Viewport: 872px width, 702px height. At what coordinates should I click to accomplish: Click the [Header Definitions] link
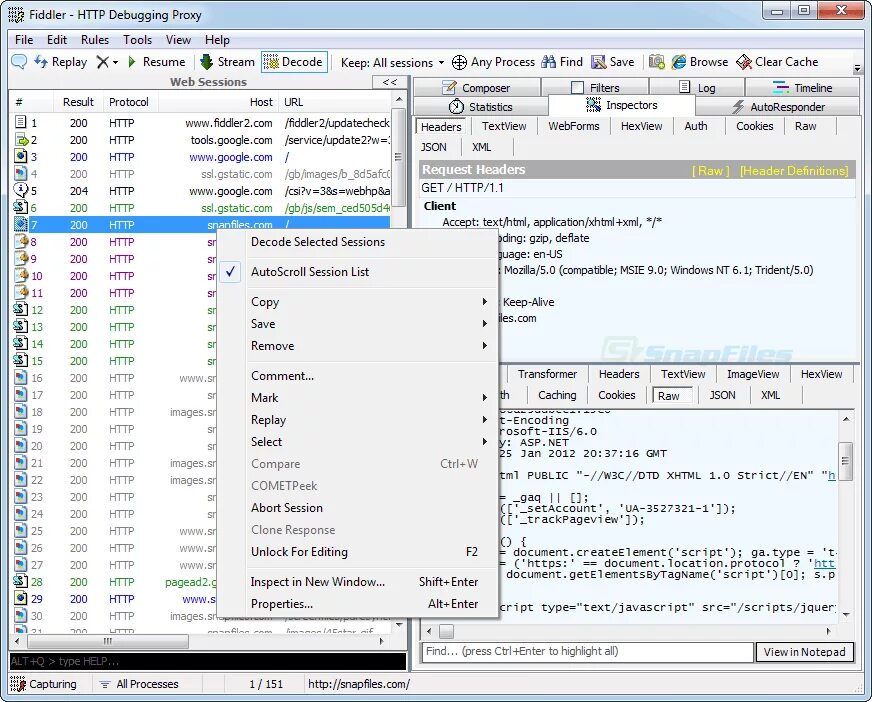794,171
